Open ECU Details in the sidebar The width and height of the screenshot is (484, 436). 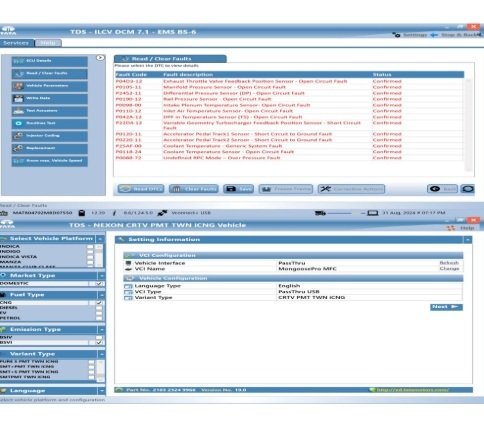50,61
